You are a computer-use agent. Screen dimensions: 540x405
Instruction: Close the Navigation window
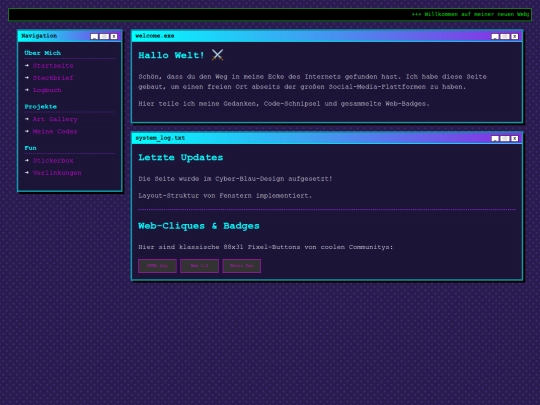pyautogui.click(x=114, y=37)
